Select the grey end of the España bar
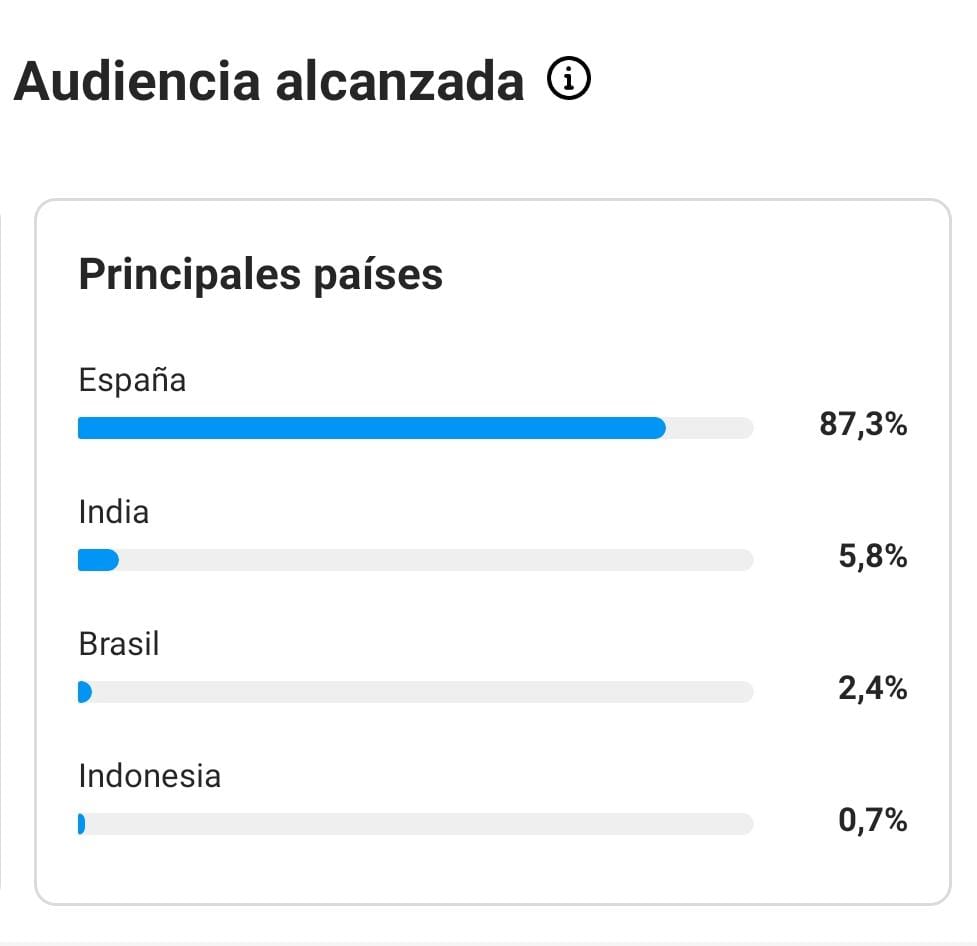Image resolution: width=977 pixels, height=946 pixels. [x=710, y=428]
